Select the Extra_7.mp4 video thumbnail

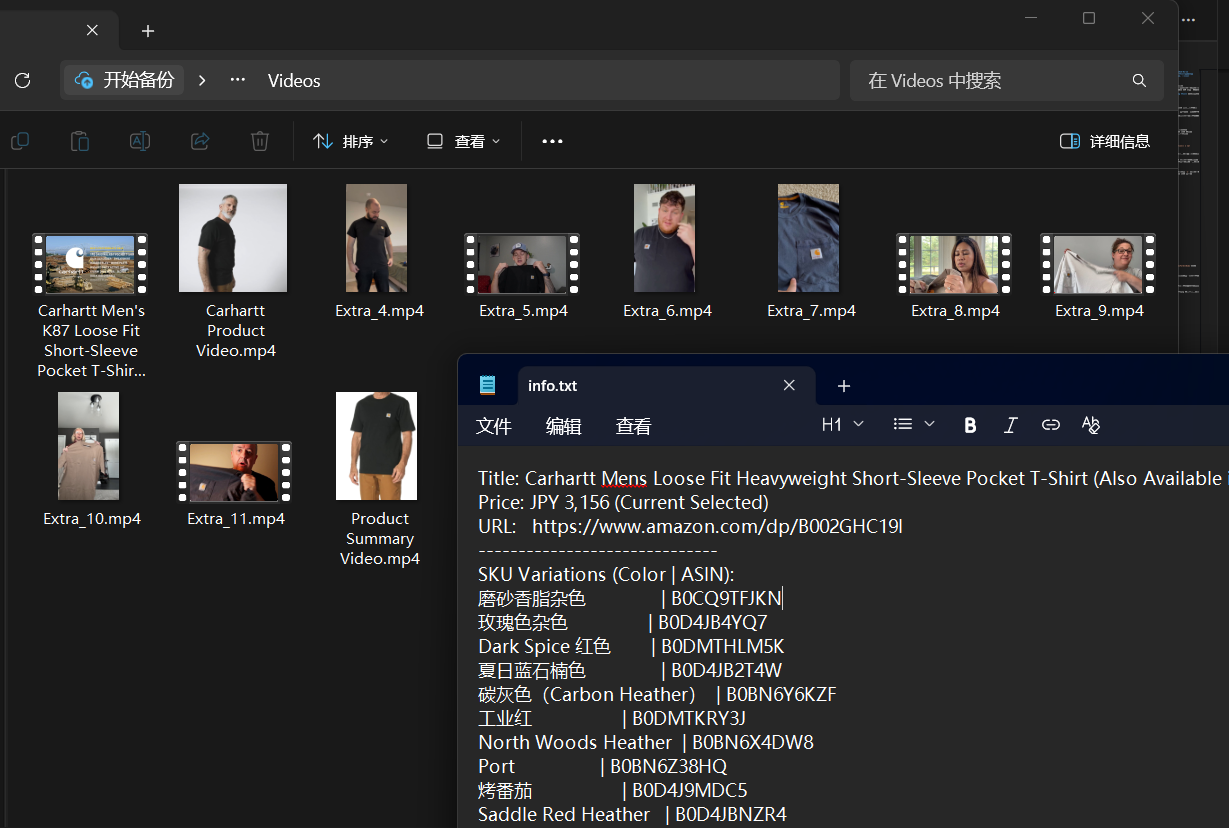click(809, 238)
